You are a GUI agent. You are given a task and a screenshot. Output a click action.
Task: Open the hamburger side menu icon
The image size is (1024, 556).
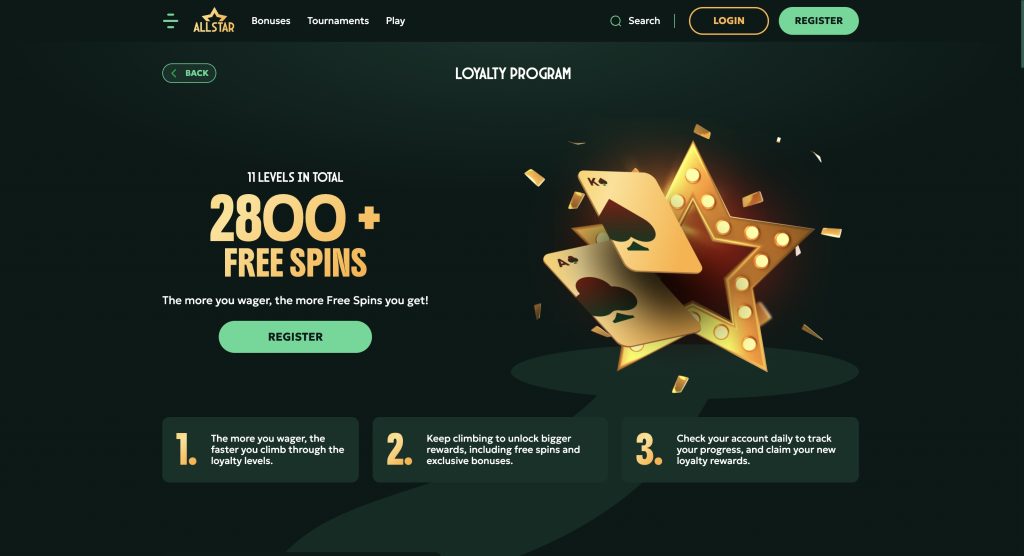[170, 21]
